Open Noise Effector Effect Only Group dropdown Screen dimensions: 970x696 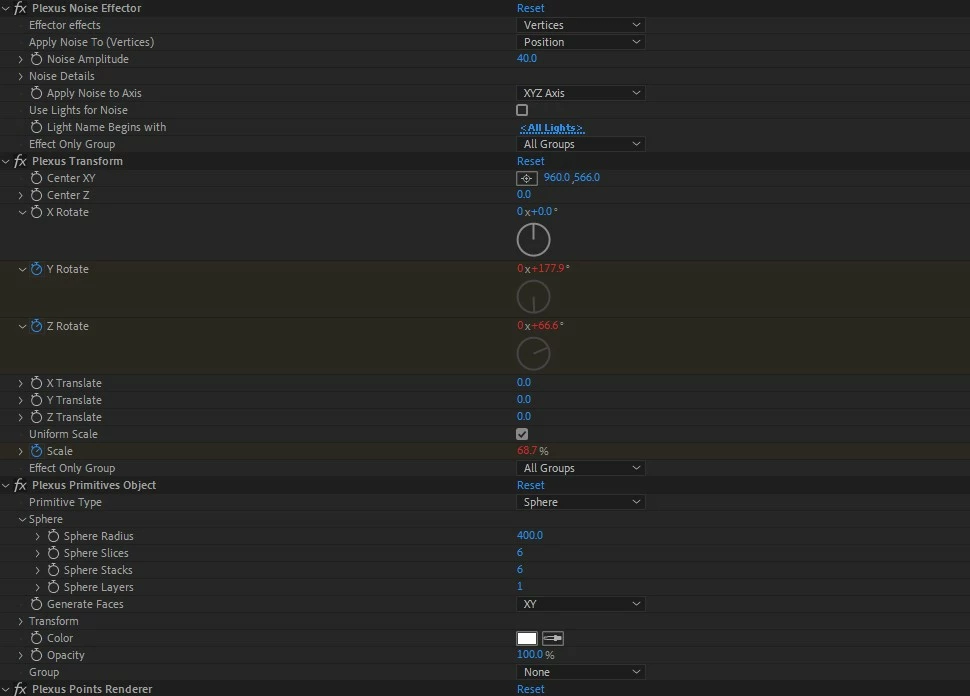(x=580, y=144)
